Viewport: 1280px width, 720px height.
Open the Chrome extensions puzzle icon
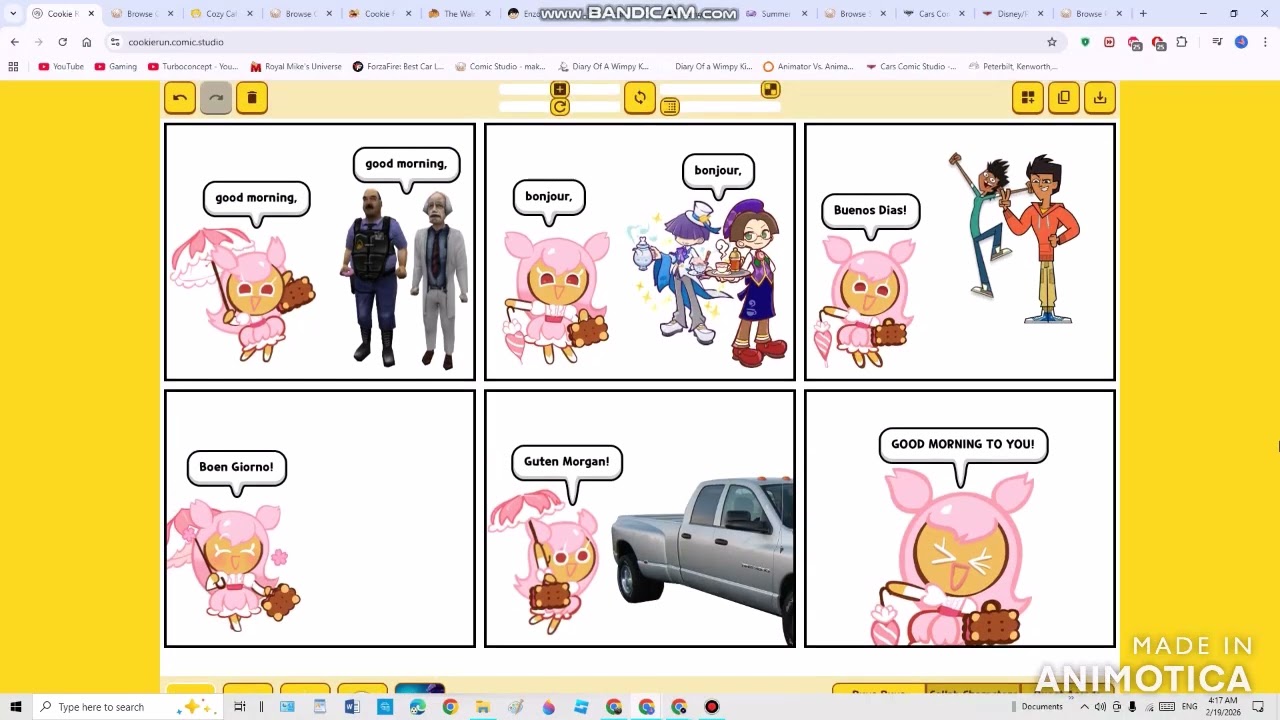pos(1182,42)
